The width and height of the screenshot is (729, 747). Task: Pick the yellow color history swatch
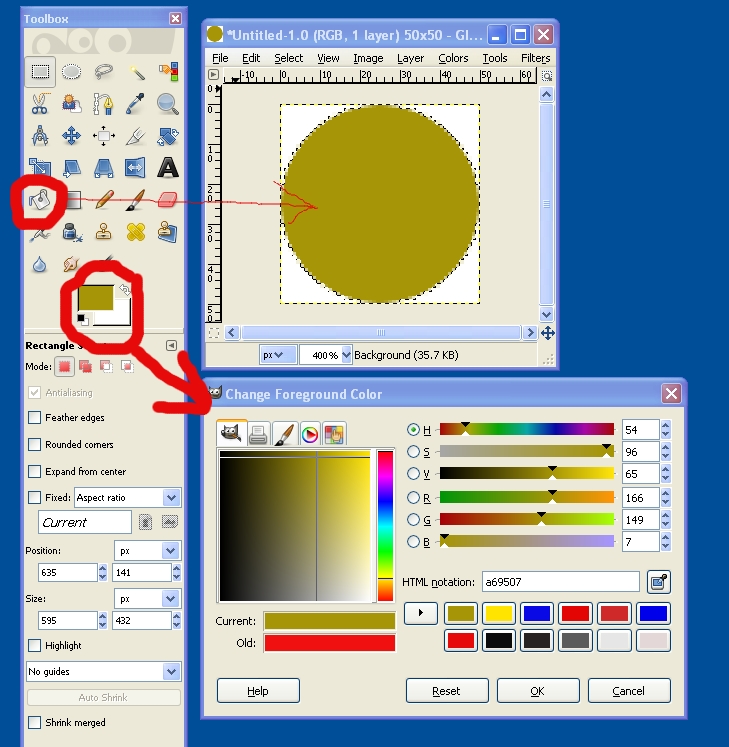pyautogui.click(x=499, y=613)
